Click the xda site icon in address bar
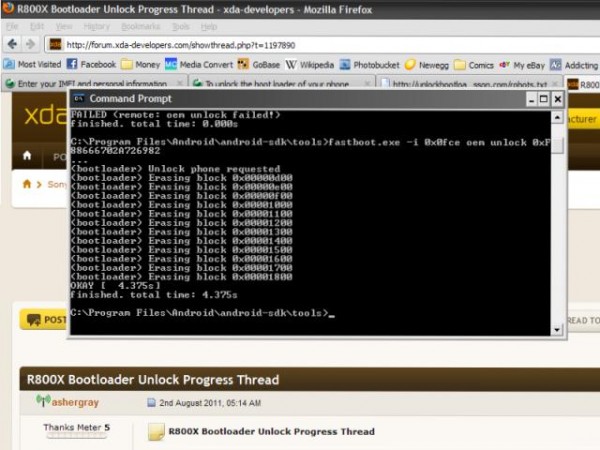The width and height of the screenshot is (600, 450). (55, 45)
